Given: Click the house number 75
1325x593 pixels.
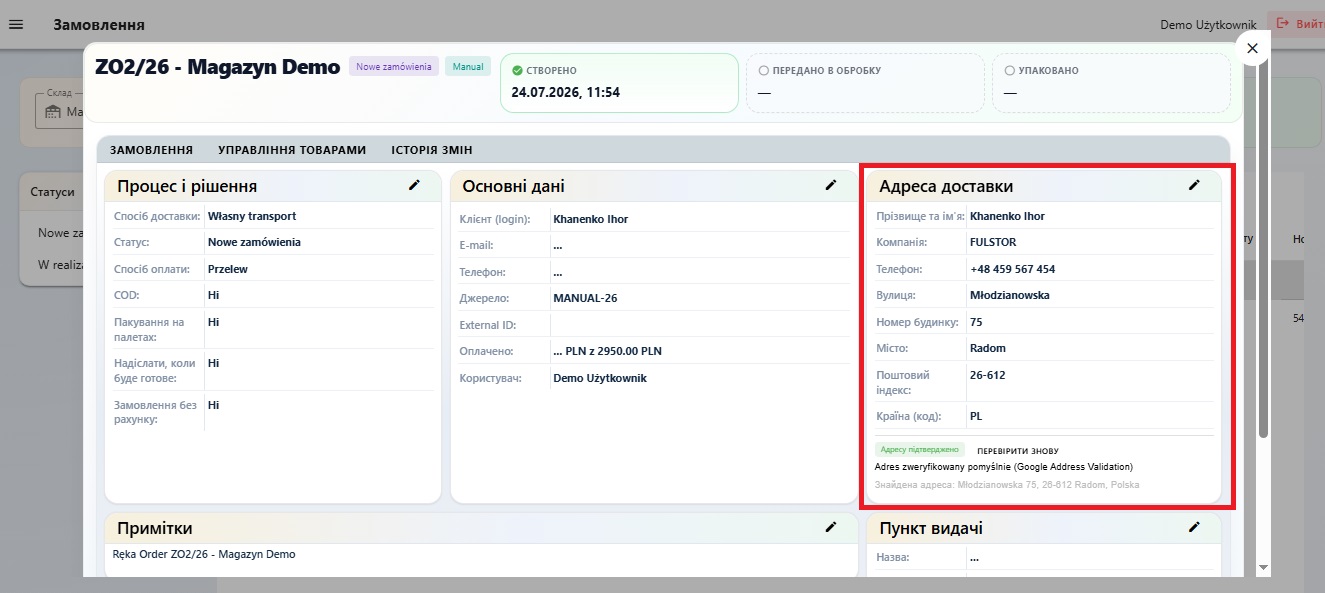Looking at the screenshot, I should (x=976, y=322).
